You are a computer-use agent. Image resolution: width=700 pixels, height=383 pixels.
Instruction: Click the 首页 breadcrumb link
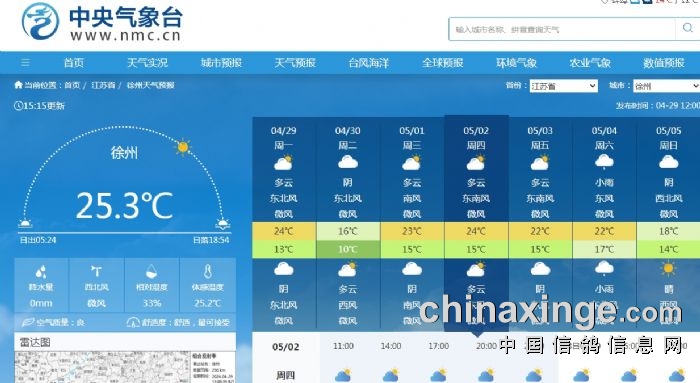coord(72,85)
